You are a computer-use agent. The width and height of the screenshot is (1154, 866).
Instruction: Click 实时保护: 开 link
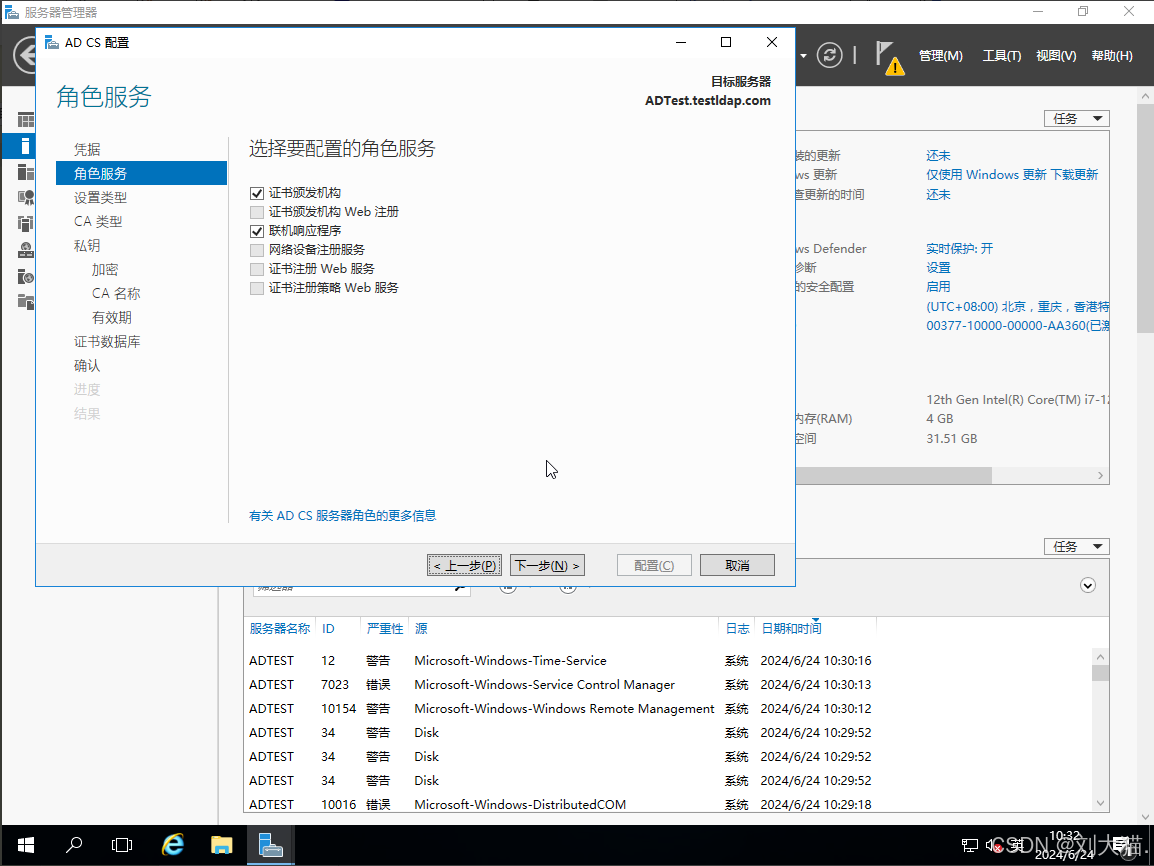pos(959,249)
